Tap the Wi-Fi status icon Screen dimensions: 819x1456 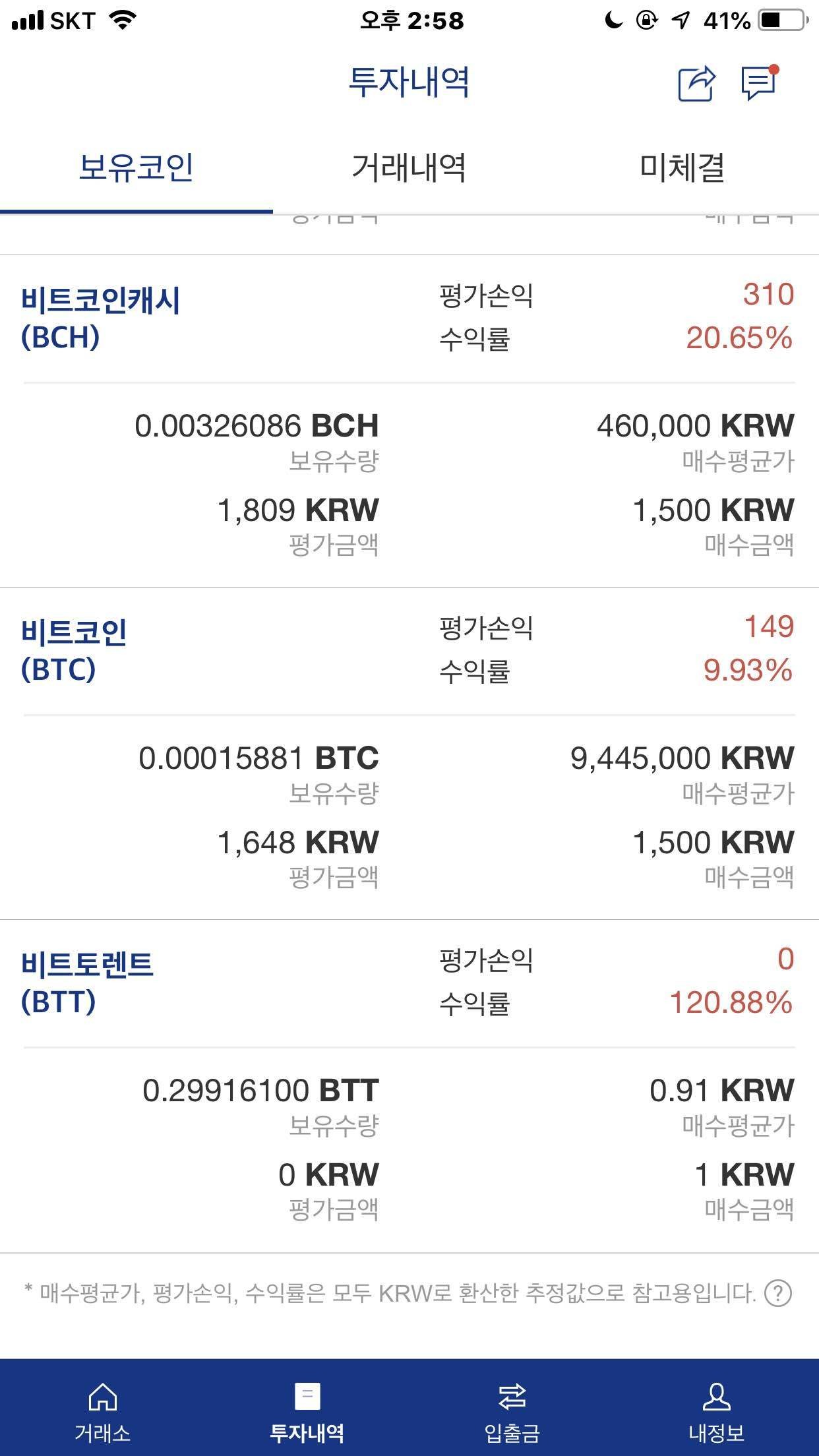tap(123, 21)
